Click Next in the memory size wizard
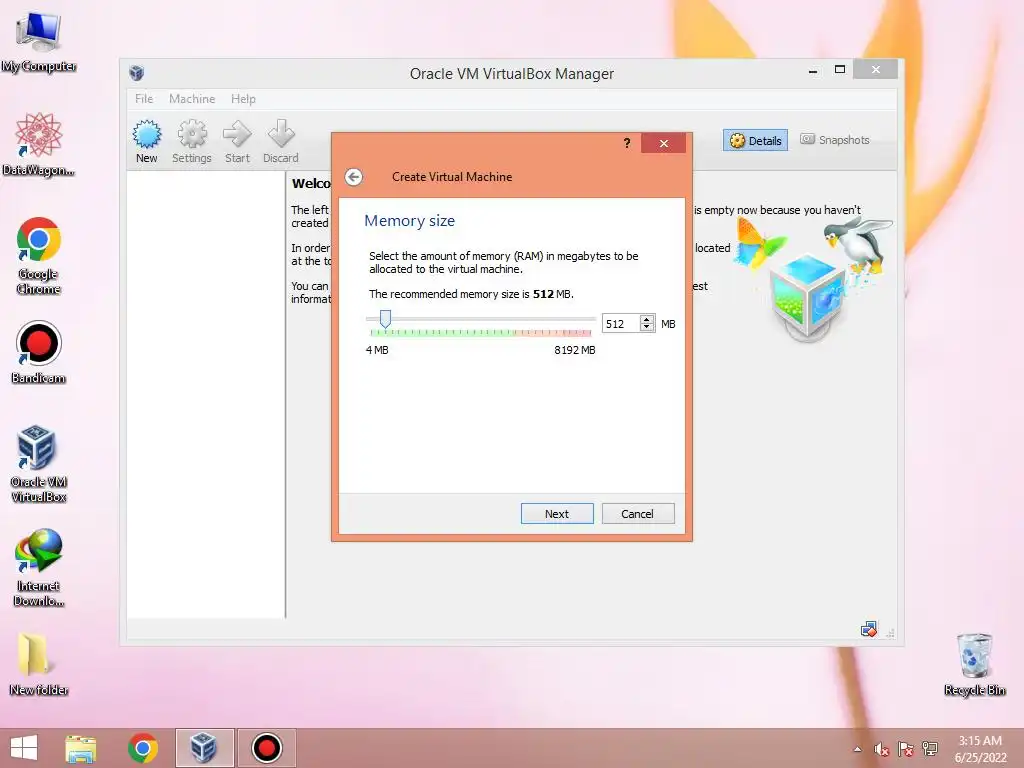 coord(557,514)
